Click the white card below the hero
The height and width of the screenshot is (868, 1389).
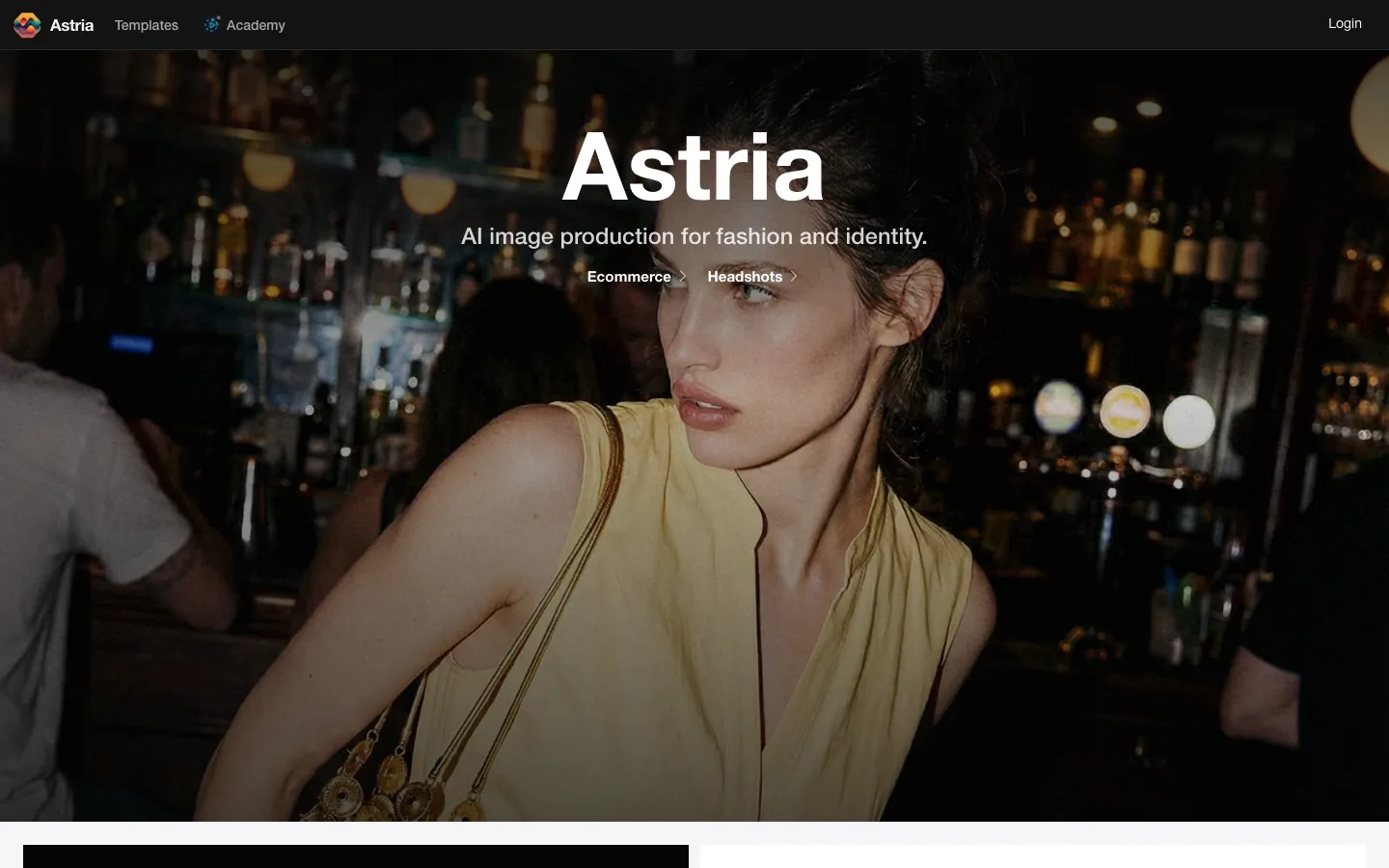click(1033, 856)
